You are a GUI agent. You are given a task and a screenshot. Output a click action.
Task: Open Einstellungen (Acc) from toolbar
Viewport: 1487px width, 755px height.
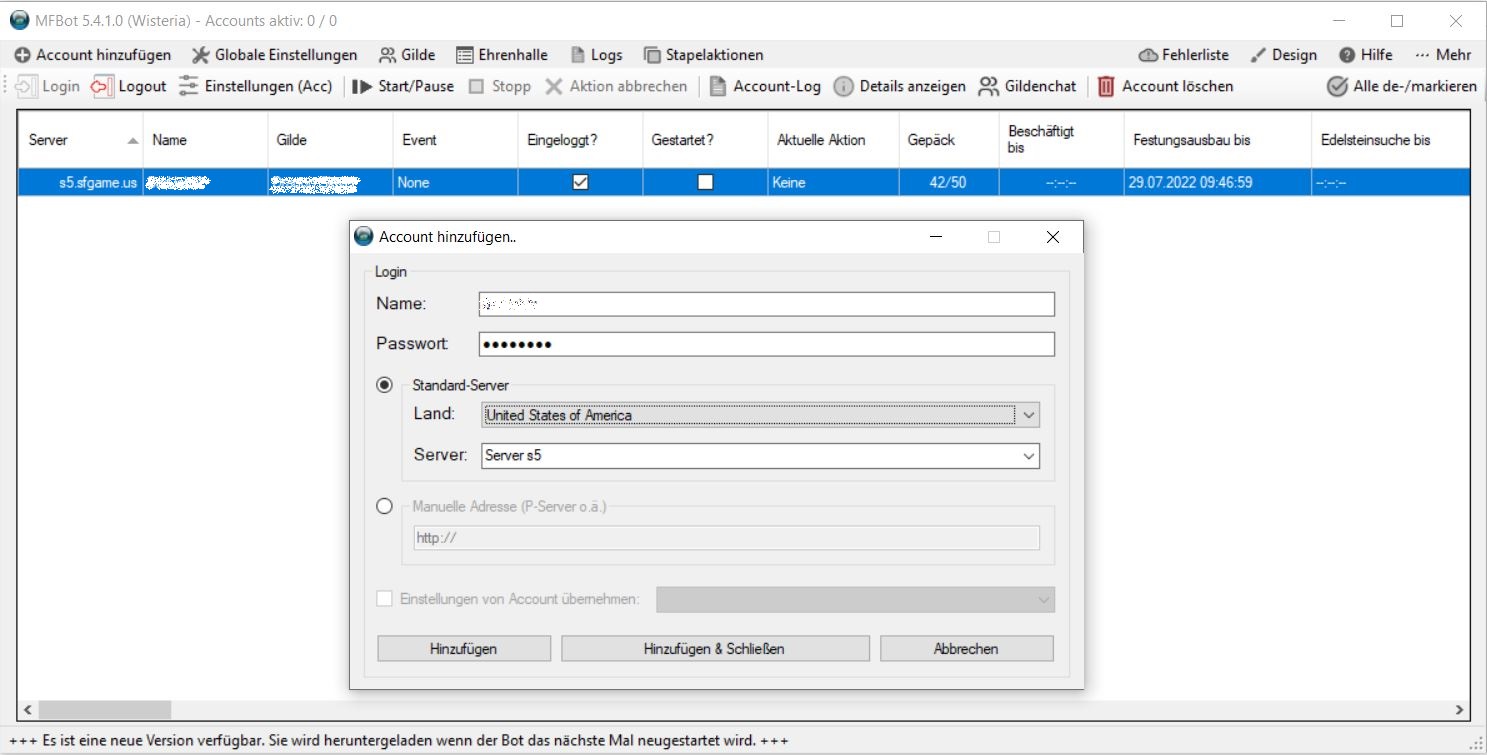click(x=255, y=86)
